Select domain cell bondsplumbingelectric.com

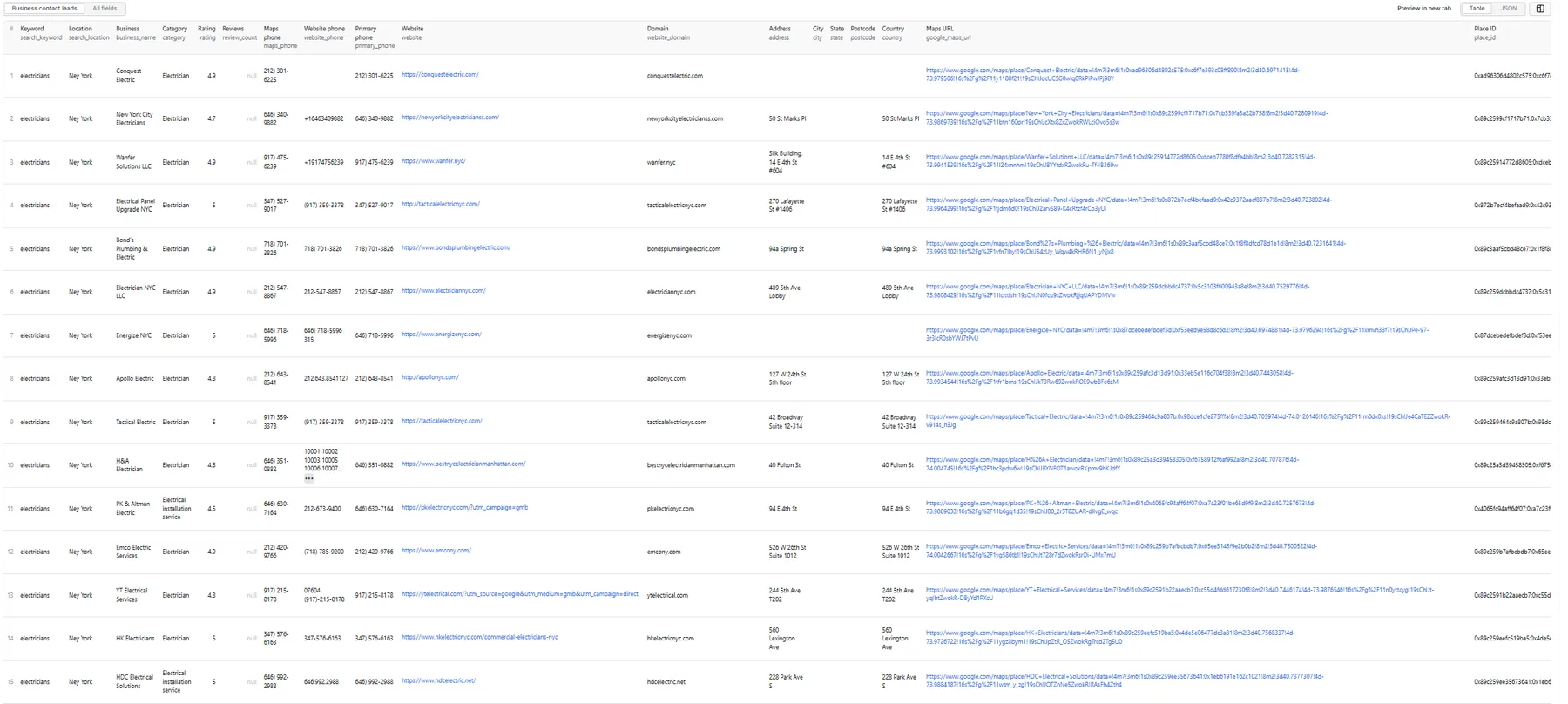pyautogui.click(x=684, y=248)
